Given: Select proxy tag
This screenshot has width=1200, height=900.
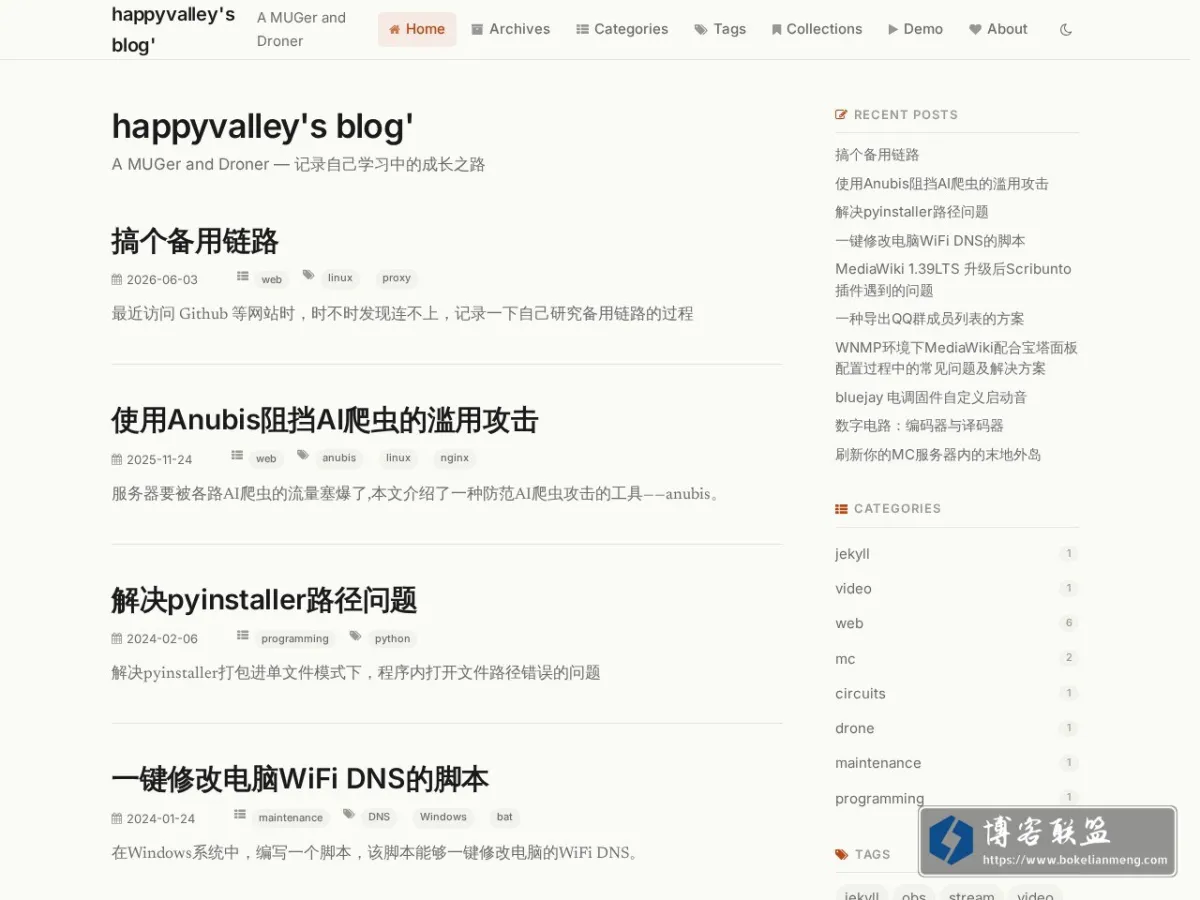Looking at the screenshot, I should [x=396, y=278].
